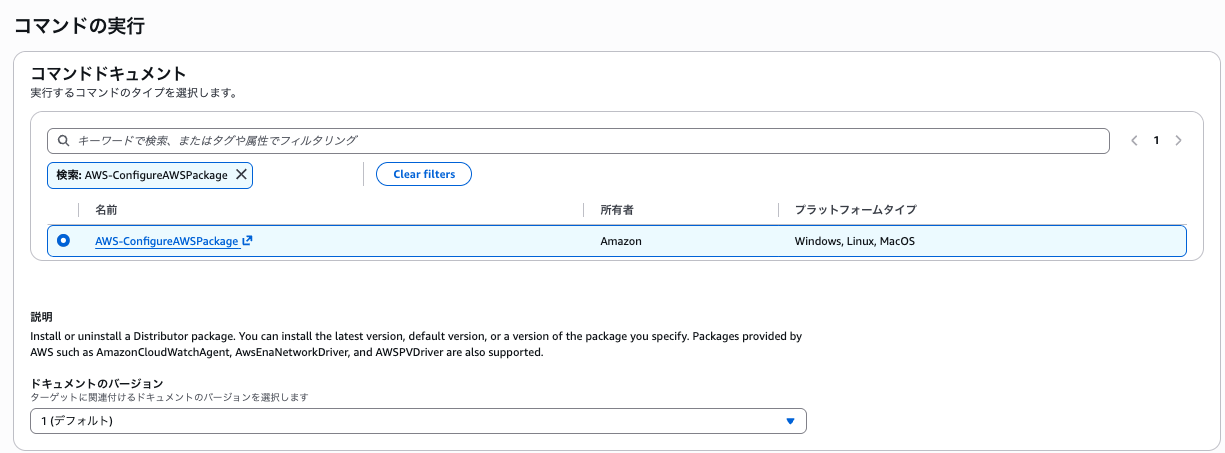Go to the next results page arrow
The width and height of the screenshot is (1225, 453).
(1178, 141)
